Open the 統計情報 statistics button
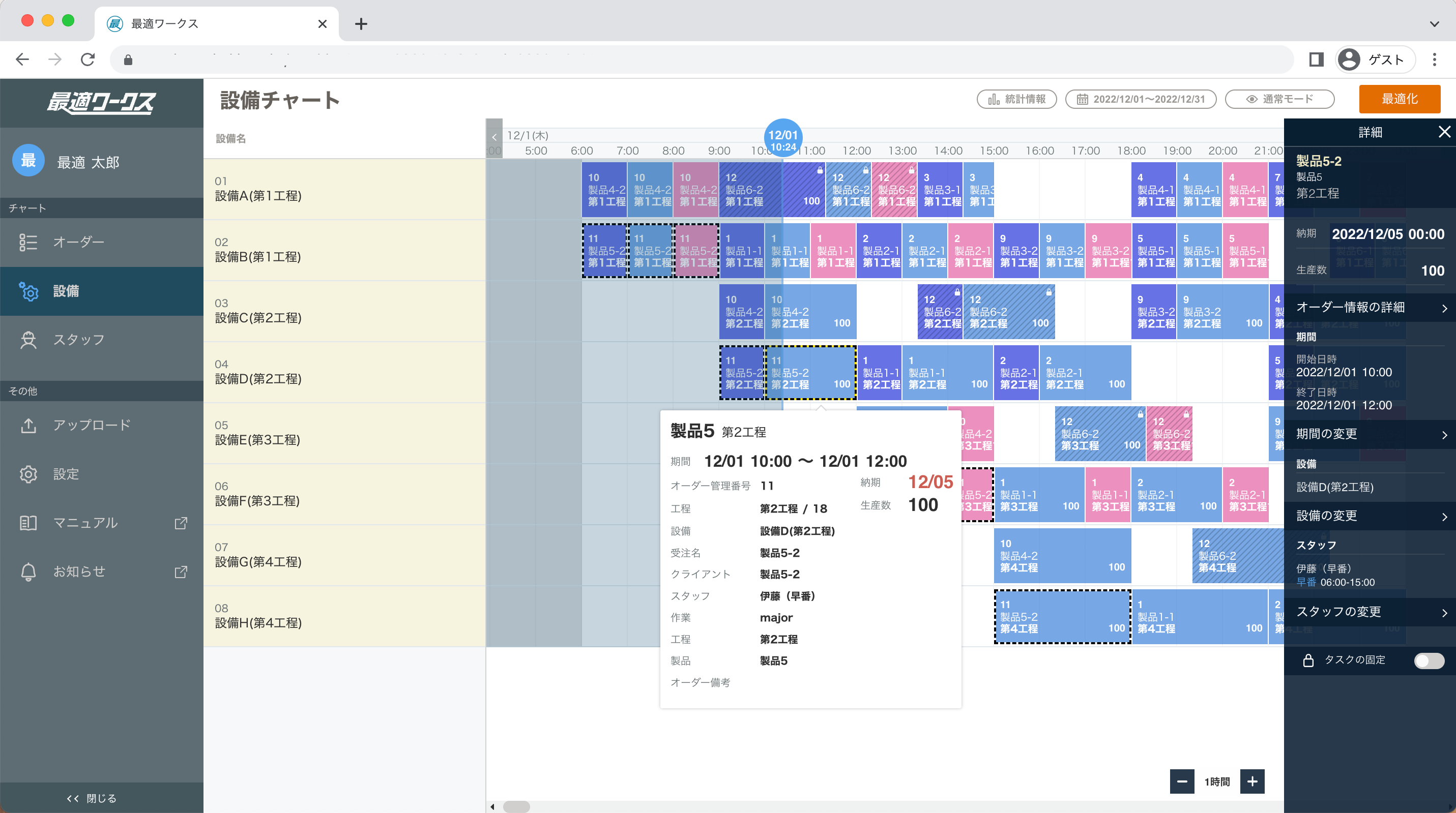Image resolution: width=1456 pixels, height=813 pixels. (x=1016, y=100)
